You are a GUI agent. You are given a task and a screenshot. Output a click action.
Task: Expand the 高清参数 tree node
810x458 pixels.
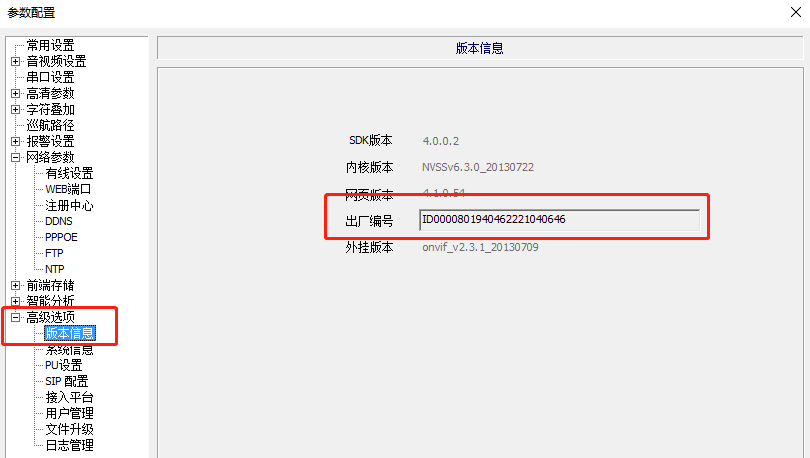click(x=16, y=93)
